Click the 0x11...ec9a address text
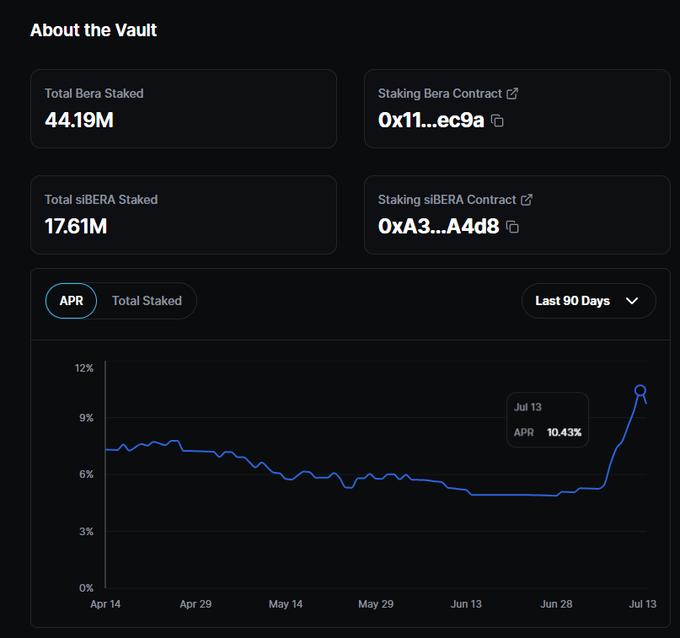Viewport: 680px width, 638px height. click(x=431, y=120)
